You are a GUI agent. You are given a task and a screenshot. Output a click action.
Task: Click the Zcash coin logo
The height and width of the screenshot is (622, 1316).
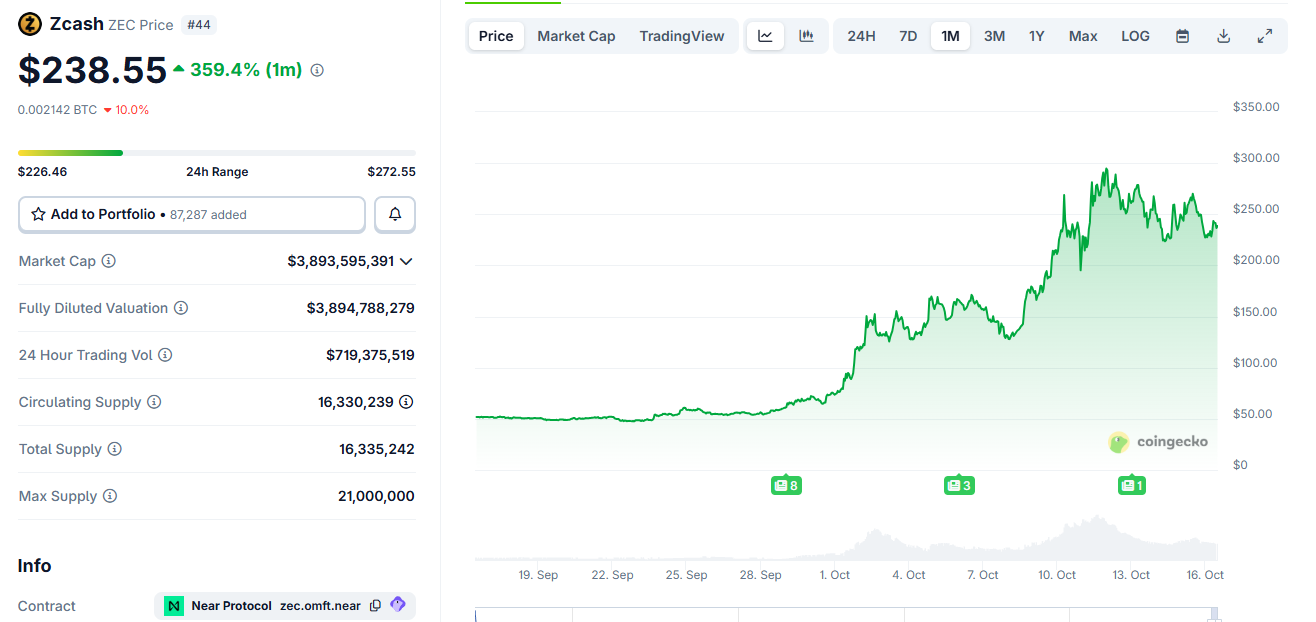click(x=28, y=23)
